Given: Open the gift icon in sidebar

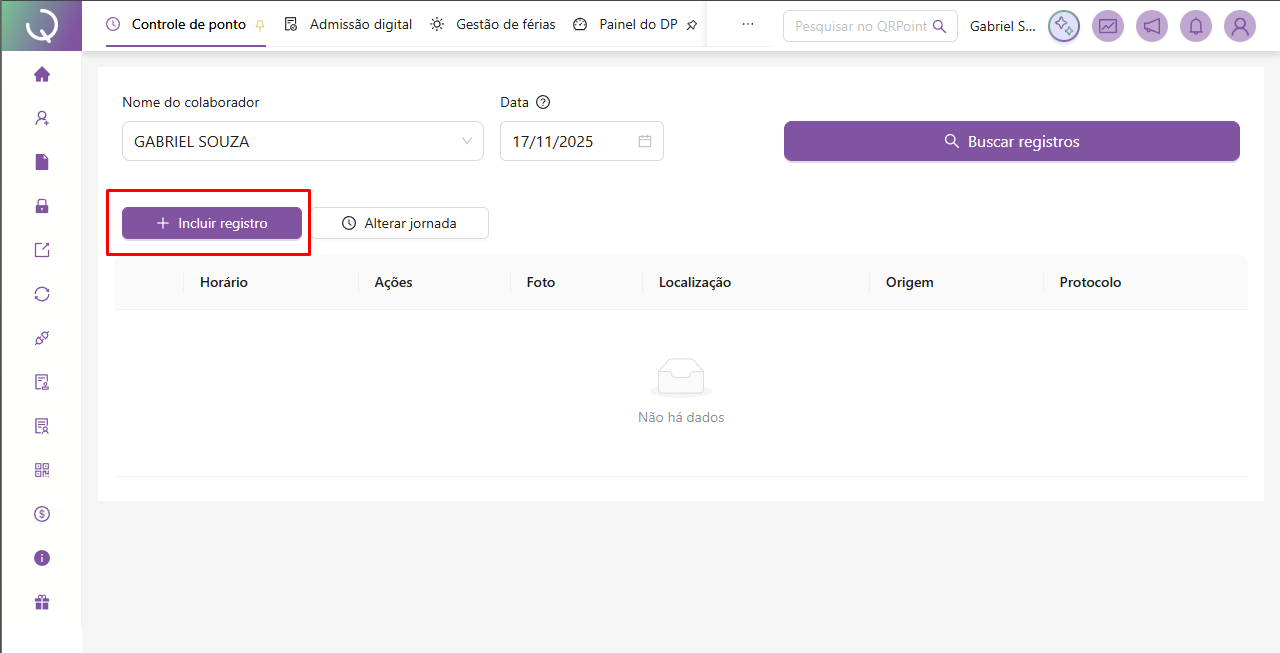Looking at the screenshot, I should tap(42, 602).
